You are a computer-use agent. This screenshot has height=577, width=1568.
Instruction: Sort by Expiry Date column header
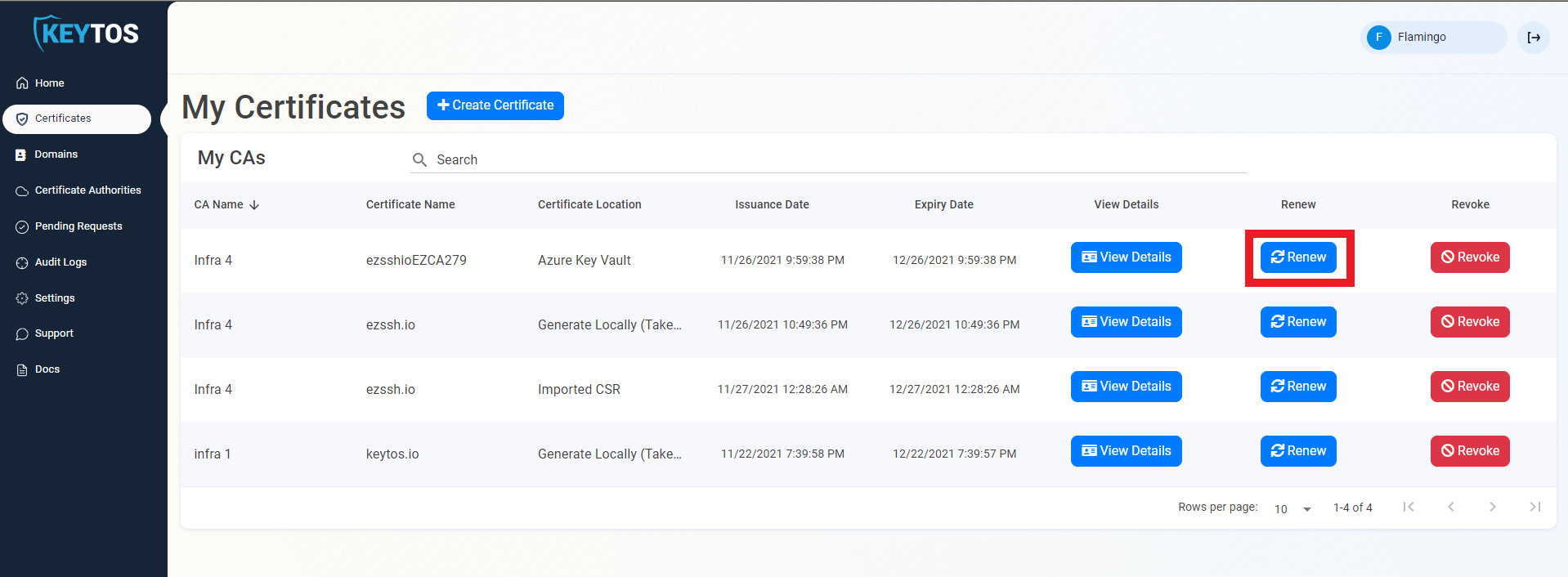(943, 205)
